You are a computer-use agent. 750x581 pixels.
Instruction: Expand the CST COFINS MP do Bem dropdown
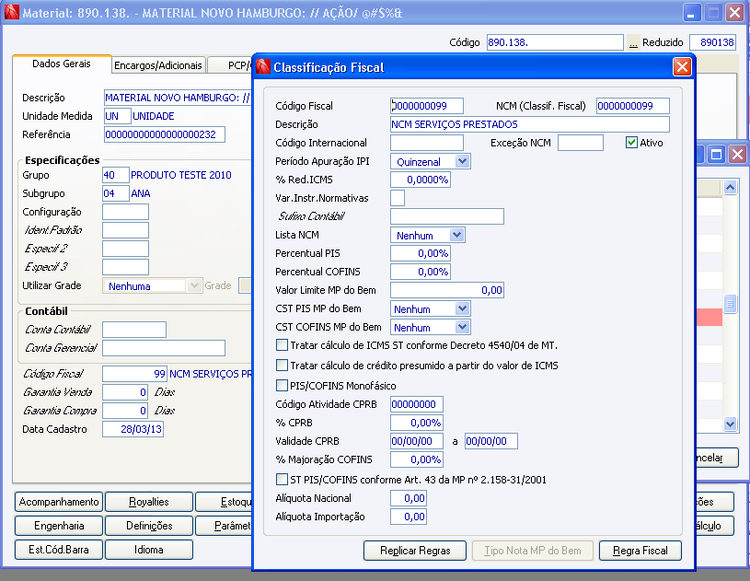(x=462, y=327)
